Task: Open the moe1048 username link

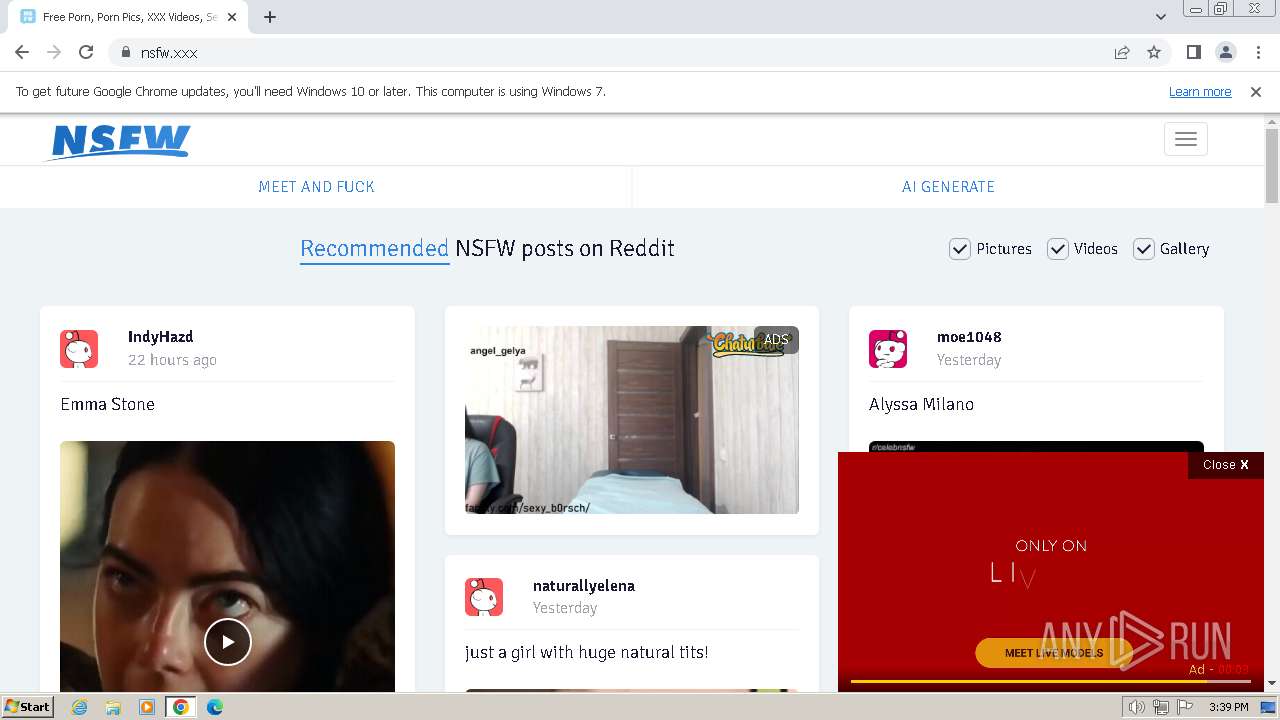Action: point(969,337)
